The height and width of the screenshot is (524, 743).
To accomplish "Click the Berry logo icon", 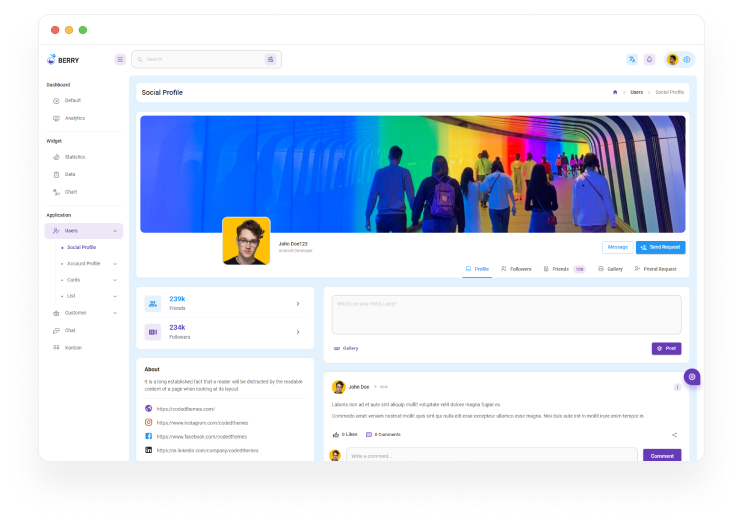I will point(51,60).
